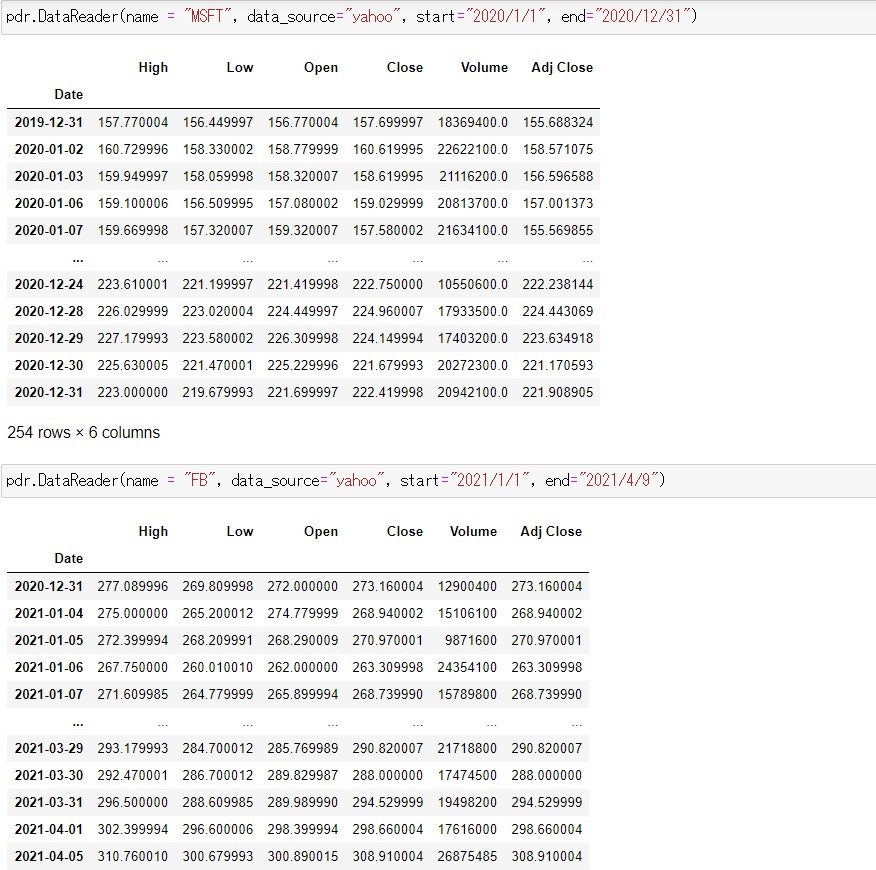Click the Volume value 19498200
Image resolution: width=876 pixels, height=870 pixels.
(x=467, y=802)
